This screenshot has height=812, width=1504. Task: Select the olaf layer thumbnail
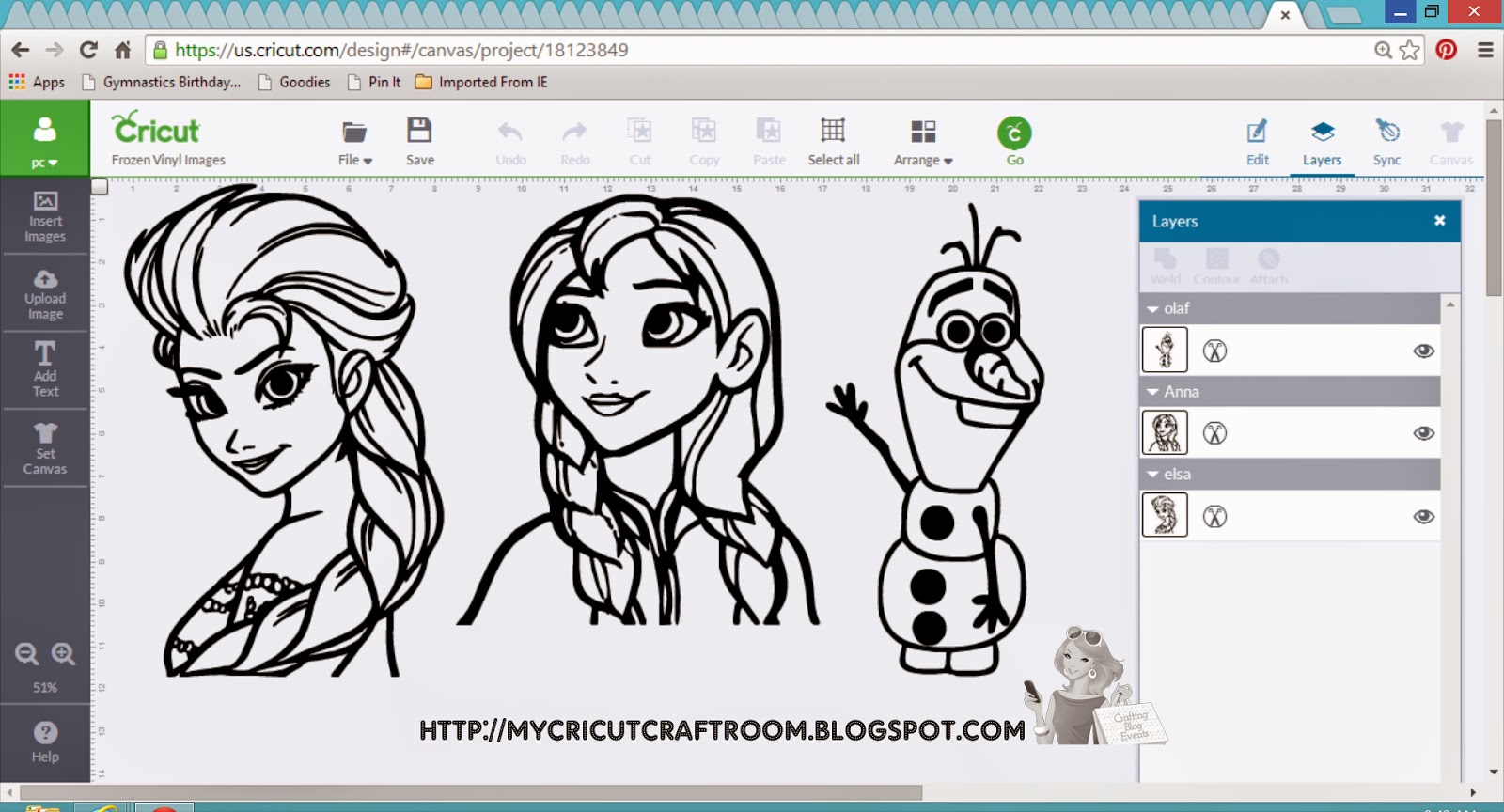coord(1165,350)
